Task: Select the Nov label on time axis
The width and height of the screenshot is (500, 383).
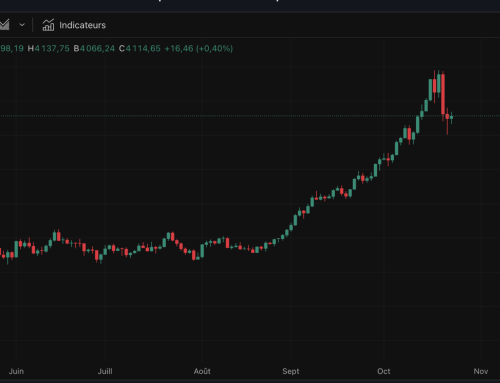Action: (x=481, y=371)
